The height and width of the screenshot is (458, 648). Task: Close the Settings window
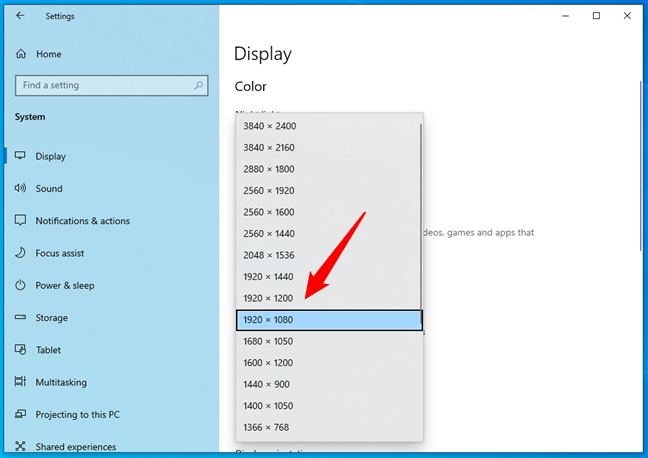click(x=627, y=16)
